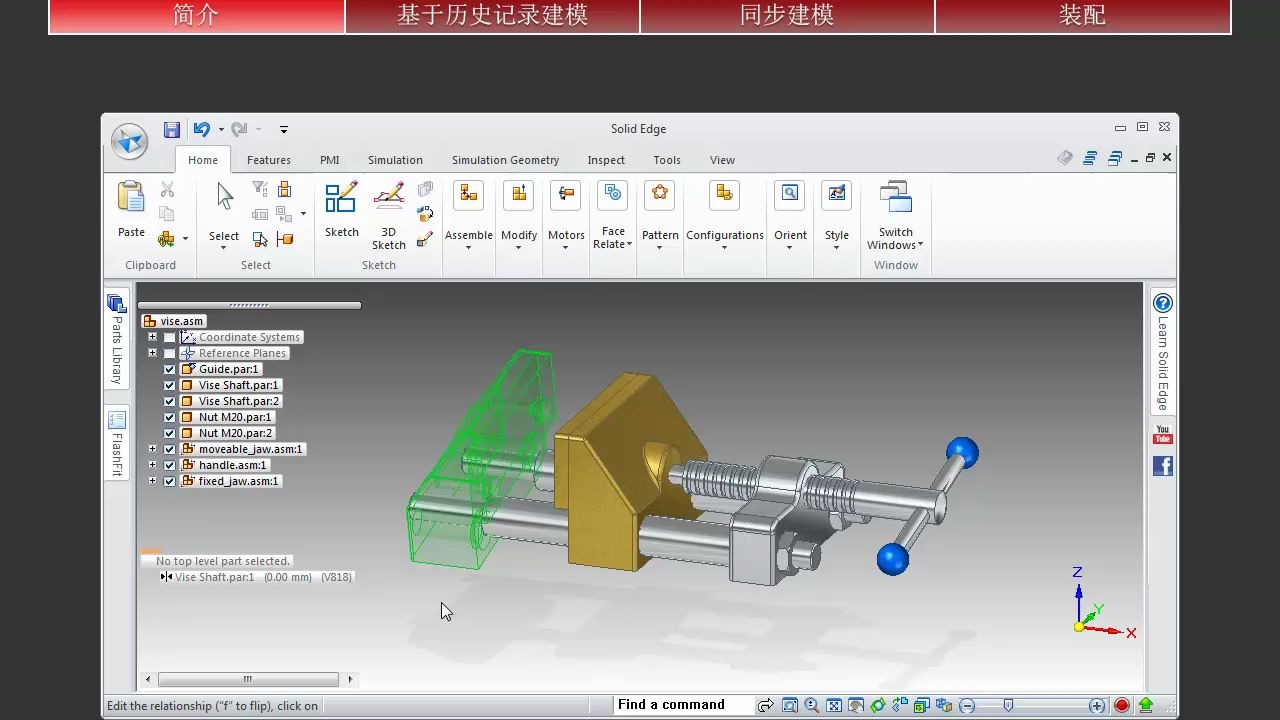The height and width of the screenshot is (720, 1280).
Task: Expand the moveable_jaw.asm:1 tree node
Action: click(x=152, y=449)
